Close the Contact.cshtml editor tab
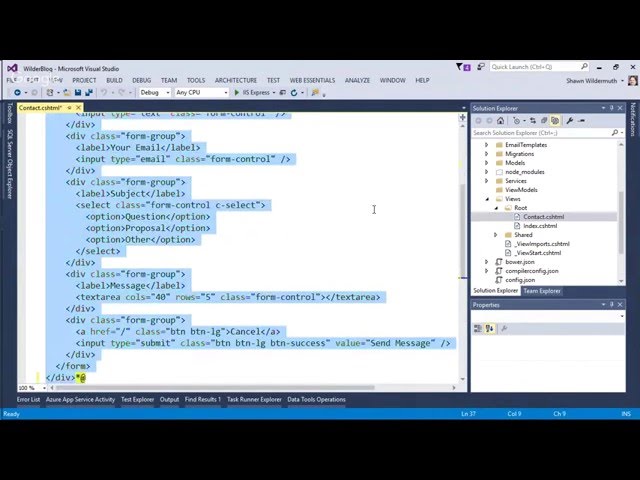 (x=78, y=108)
